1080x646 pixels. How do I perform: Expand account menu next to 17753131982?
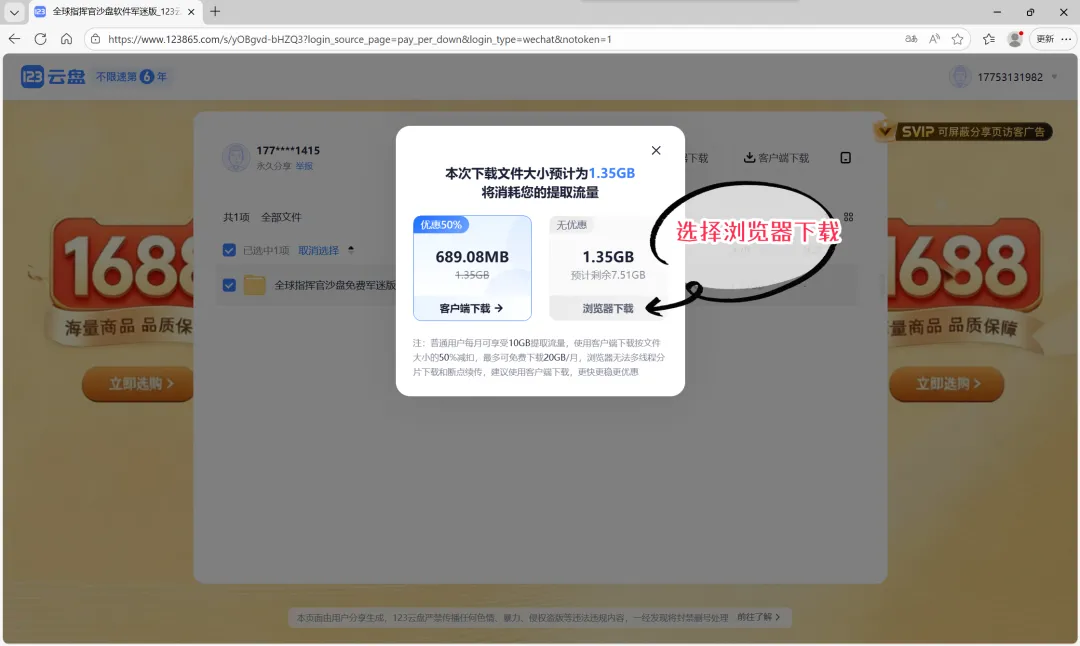pos(1054,77)
